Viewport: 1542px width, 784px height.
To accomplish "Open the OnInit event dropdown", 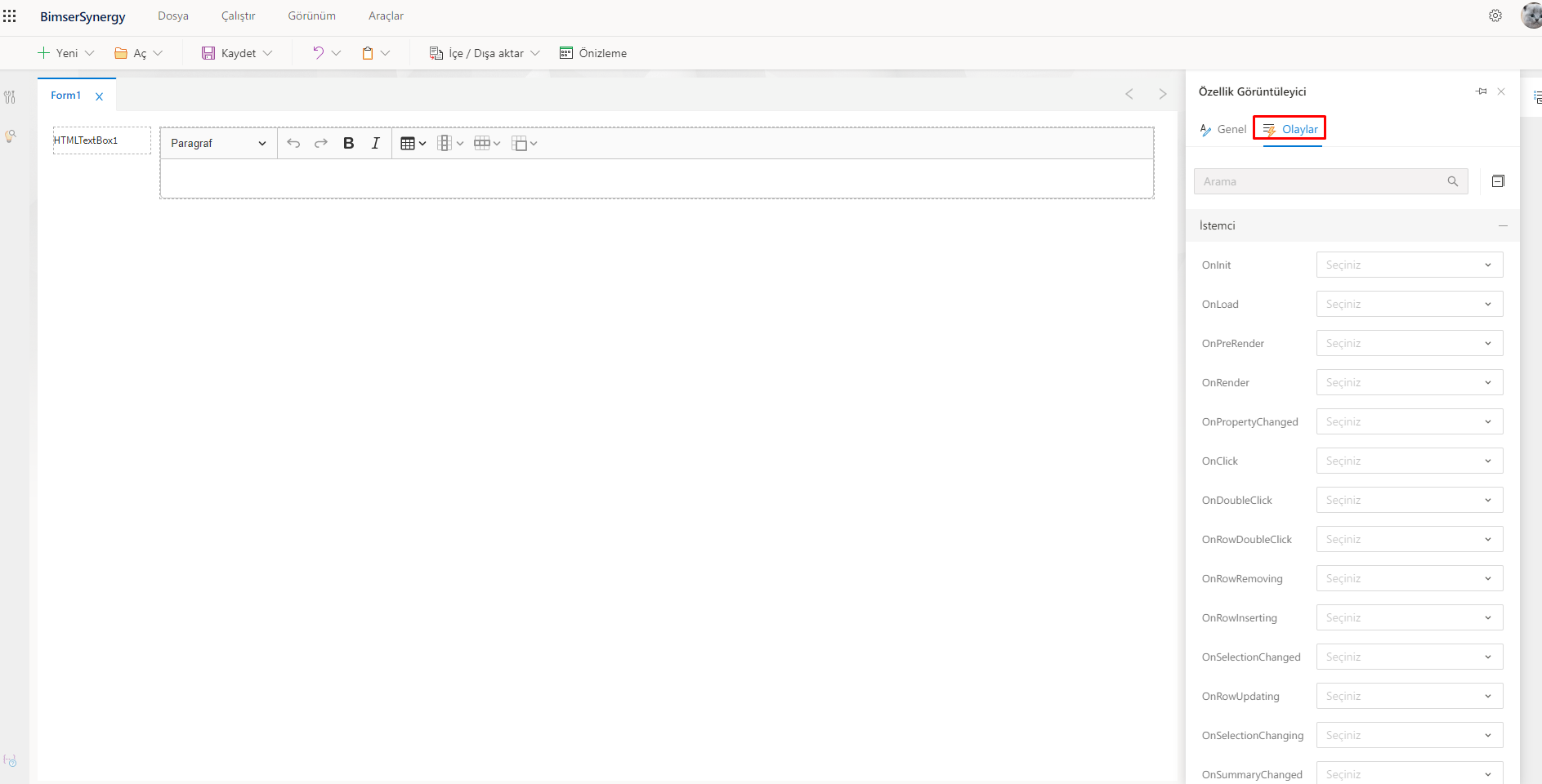I will (1410, 265).
